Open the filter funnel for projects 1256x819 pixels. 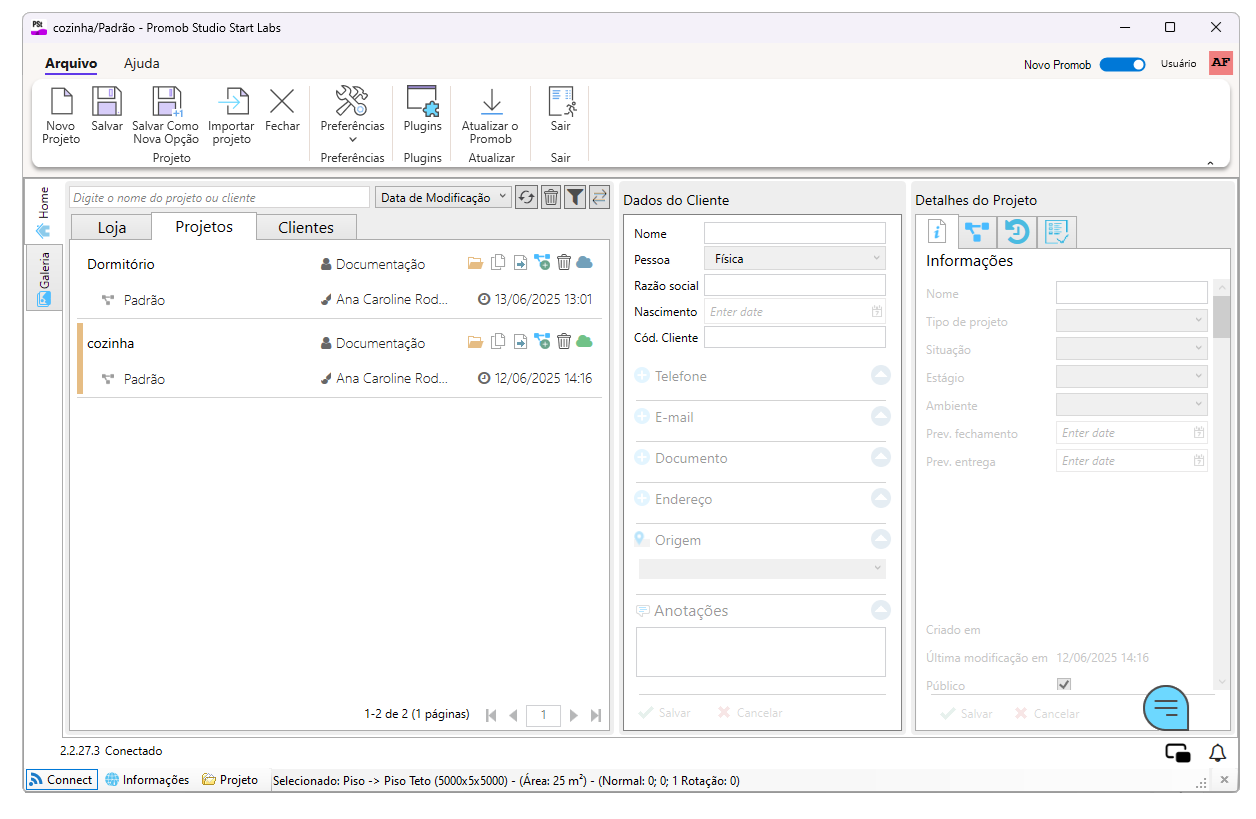pos(575,197)
